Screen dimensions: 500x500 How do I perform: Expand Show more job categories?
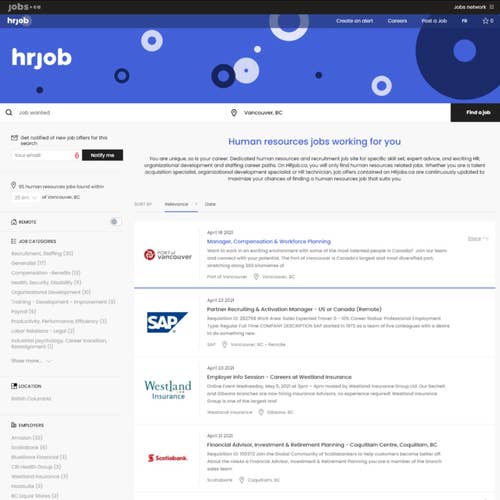[31, 361]
